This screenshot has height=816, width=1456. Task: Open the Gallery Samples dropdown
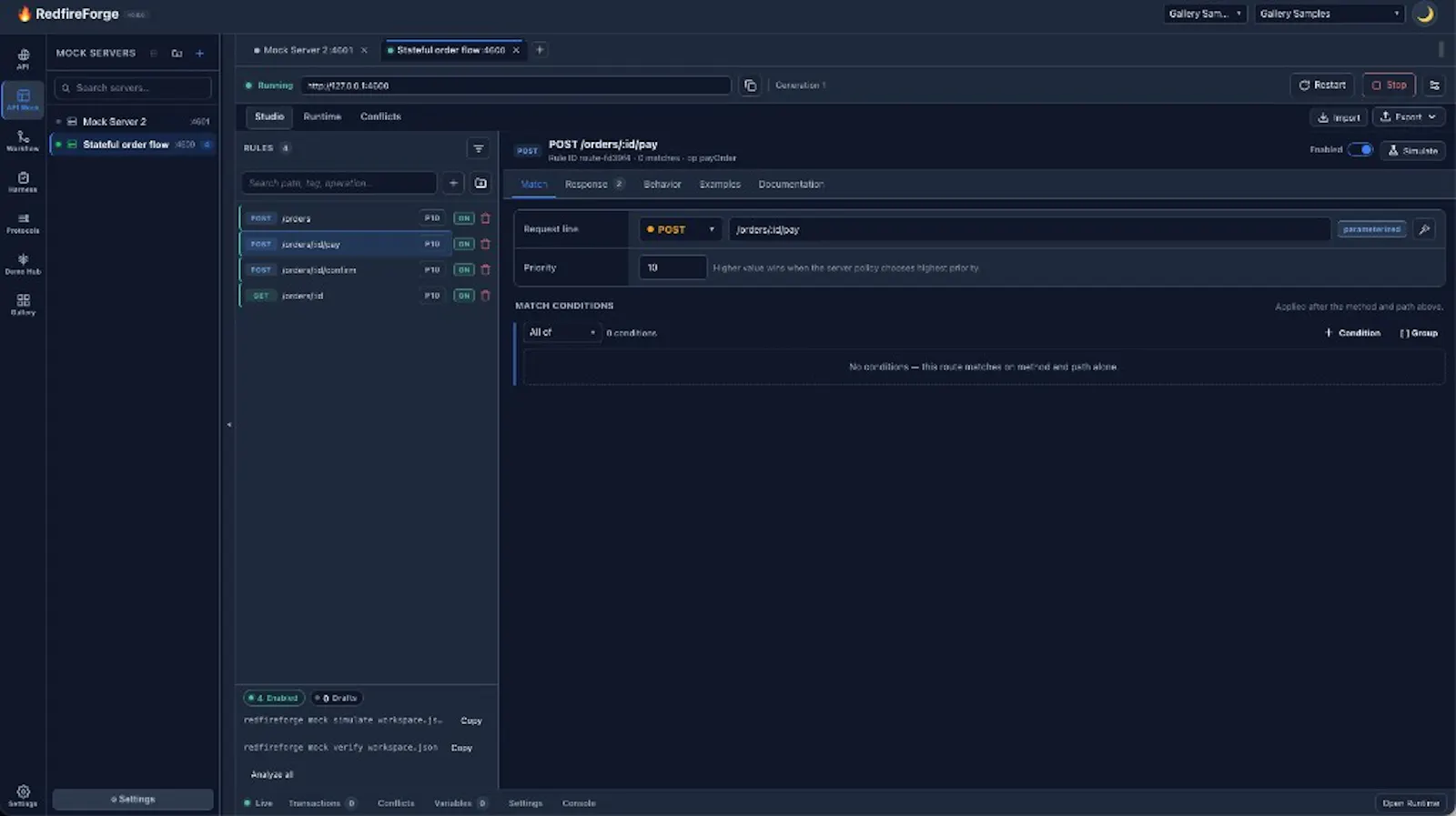[1330, 14]
